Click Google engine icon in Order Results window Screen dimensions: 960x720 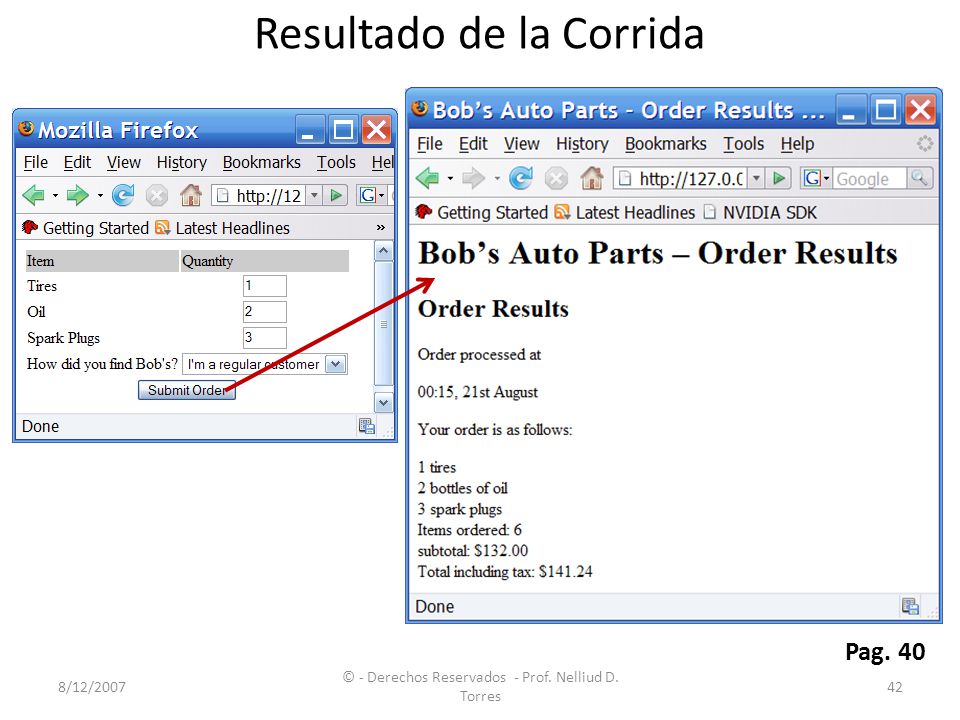point(812,178)
